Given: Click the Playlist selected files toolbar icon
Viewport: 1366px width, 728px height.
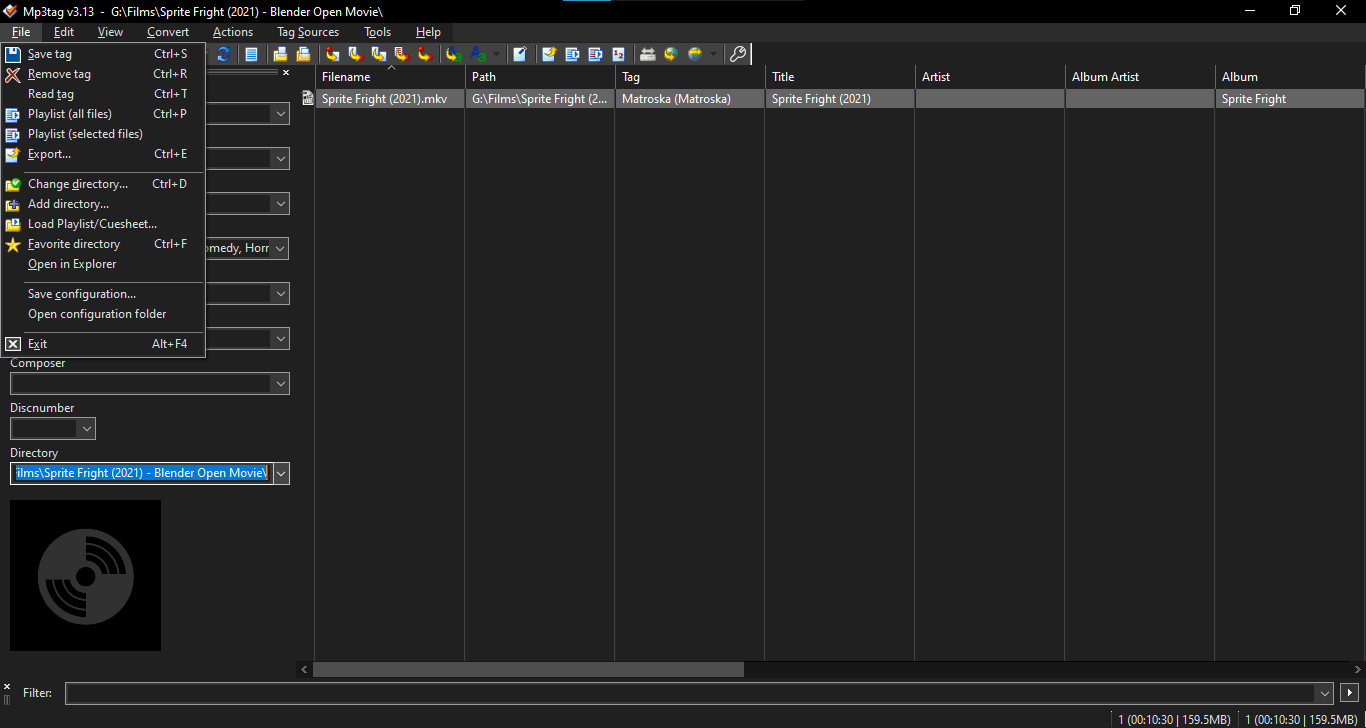Looking at the screenshot, I should tap(595, 54).
